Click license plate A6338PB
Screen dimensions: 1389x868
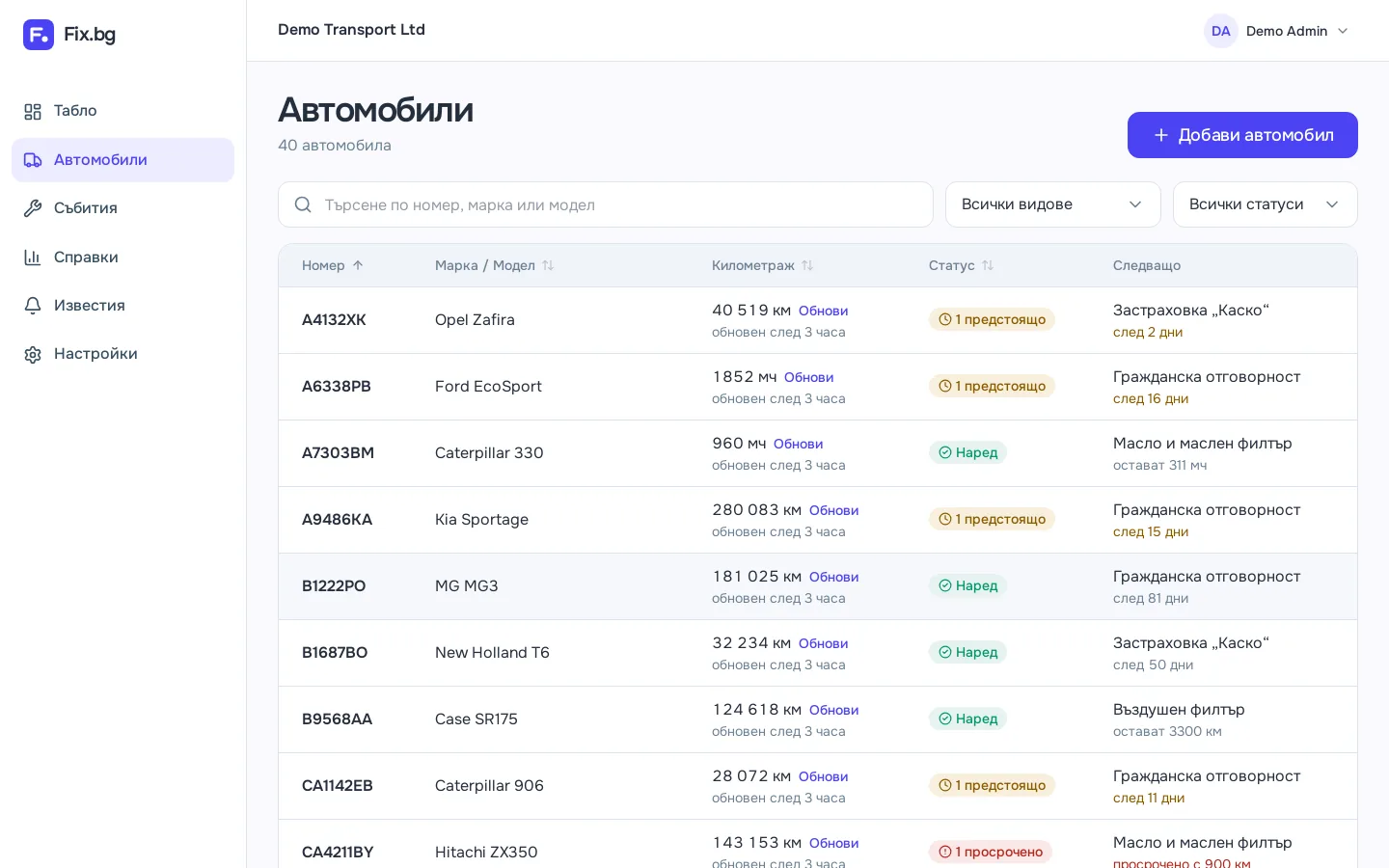click(337, 387)
